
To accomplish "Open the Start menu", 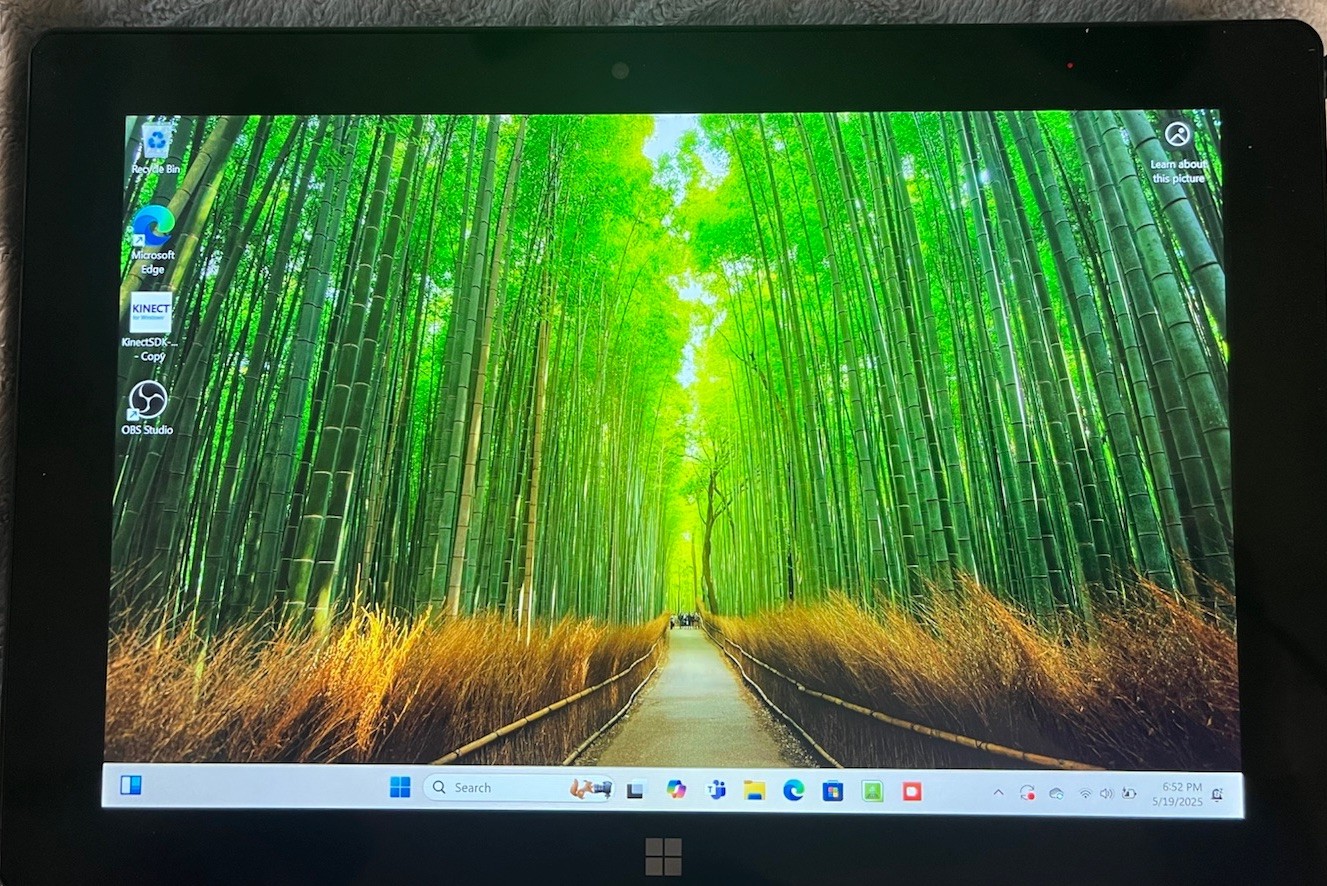I will click(400, 788).
